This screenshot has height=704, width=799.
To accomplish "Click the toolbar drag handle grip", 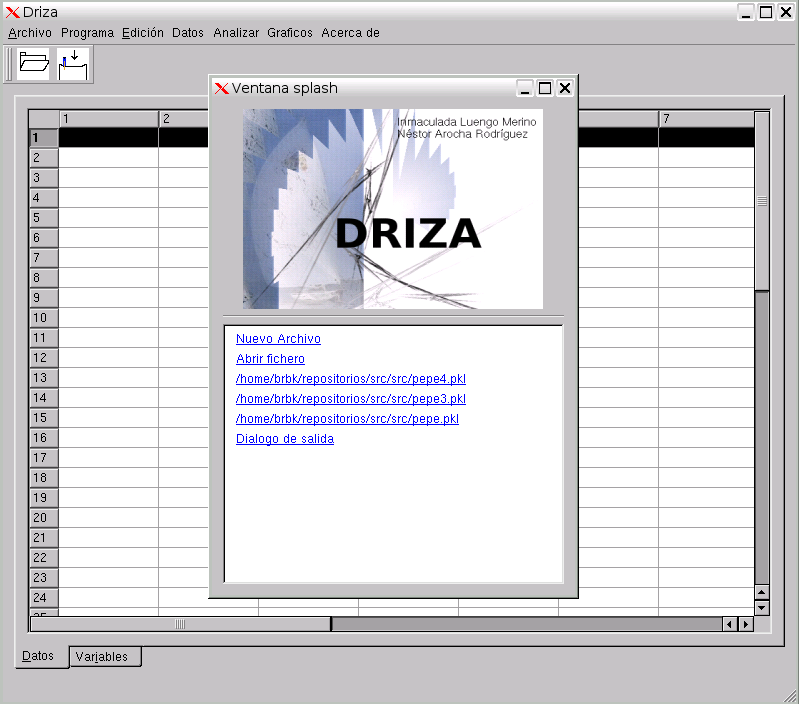I will point(8,64).
